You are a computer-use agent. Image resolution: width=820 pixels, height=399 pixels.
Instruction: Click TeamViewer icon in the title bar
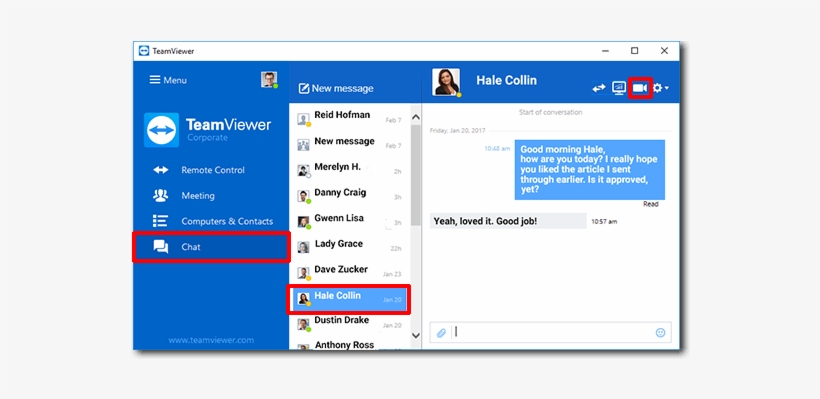coord(144,51)
